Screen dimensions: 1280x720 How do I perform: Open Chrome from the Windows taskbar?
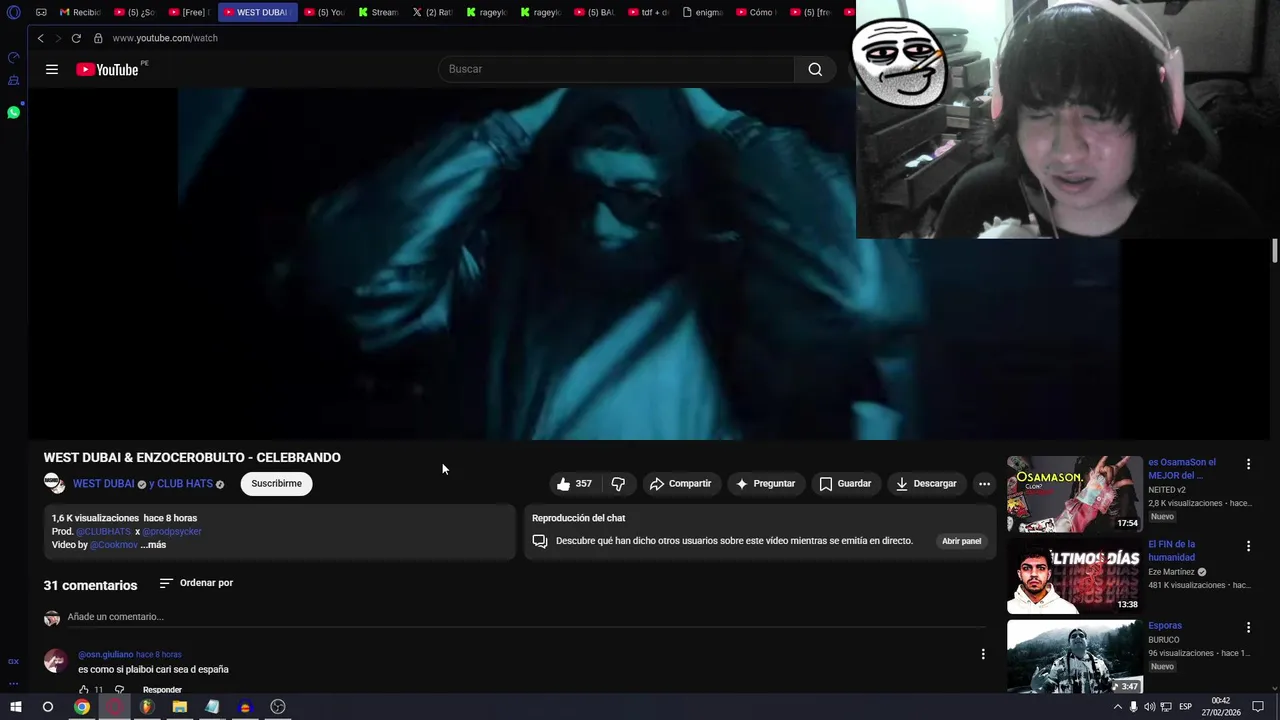point(82,707)
